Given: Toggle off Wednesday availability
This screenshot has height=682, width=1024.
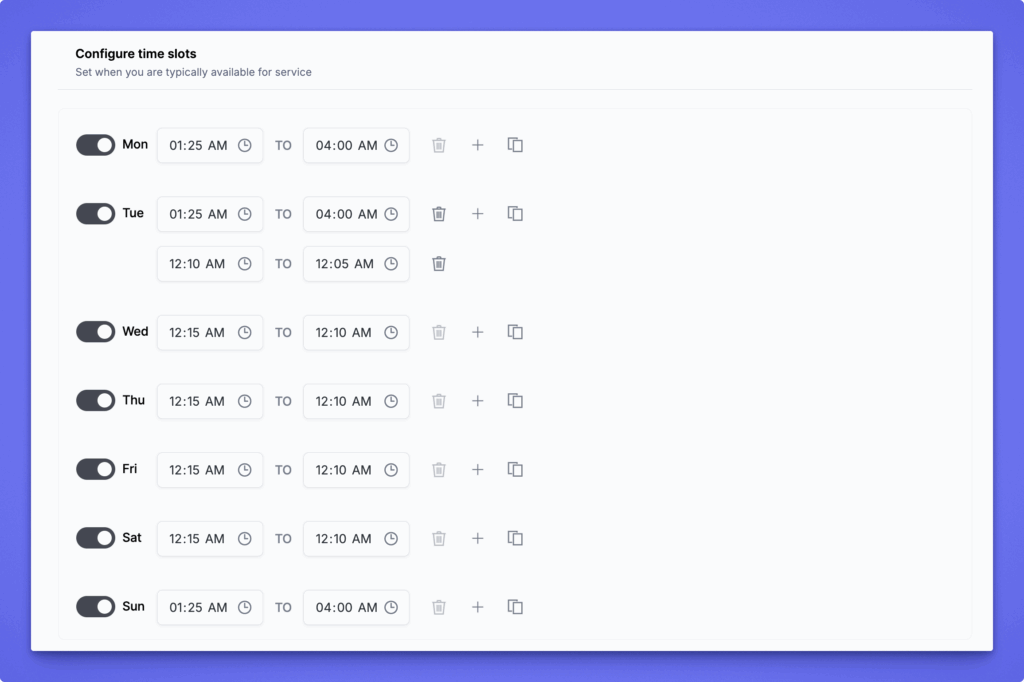Looking at the screenshot, I should point(96,332).
